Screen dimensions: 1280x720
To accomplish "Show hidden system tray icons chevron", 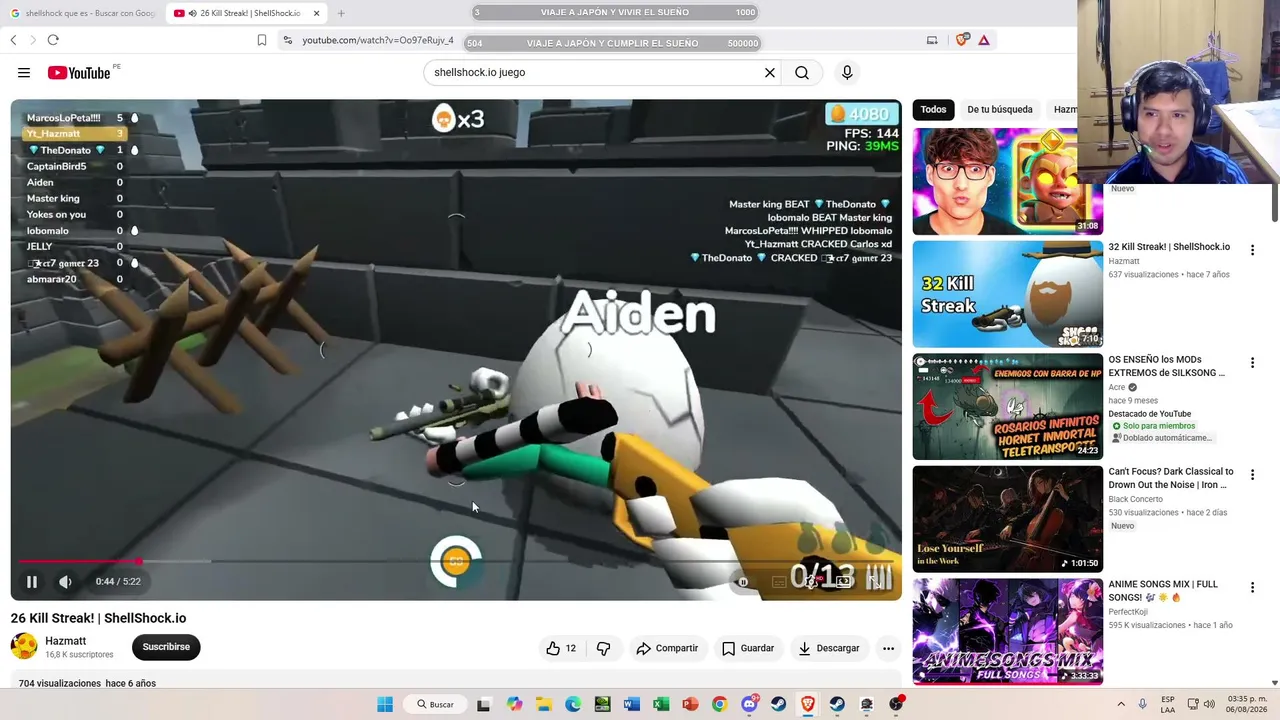I will 1121,704.
